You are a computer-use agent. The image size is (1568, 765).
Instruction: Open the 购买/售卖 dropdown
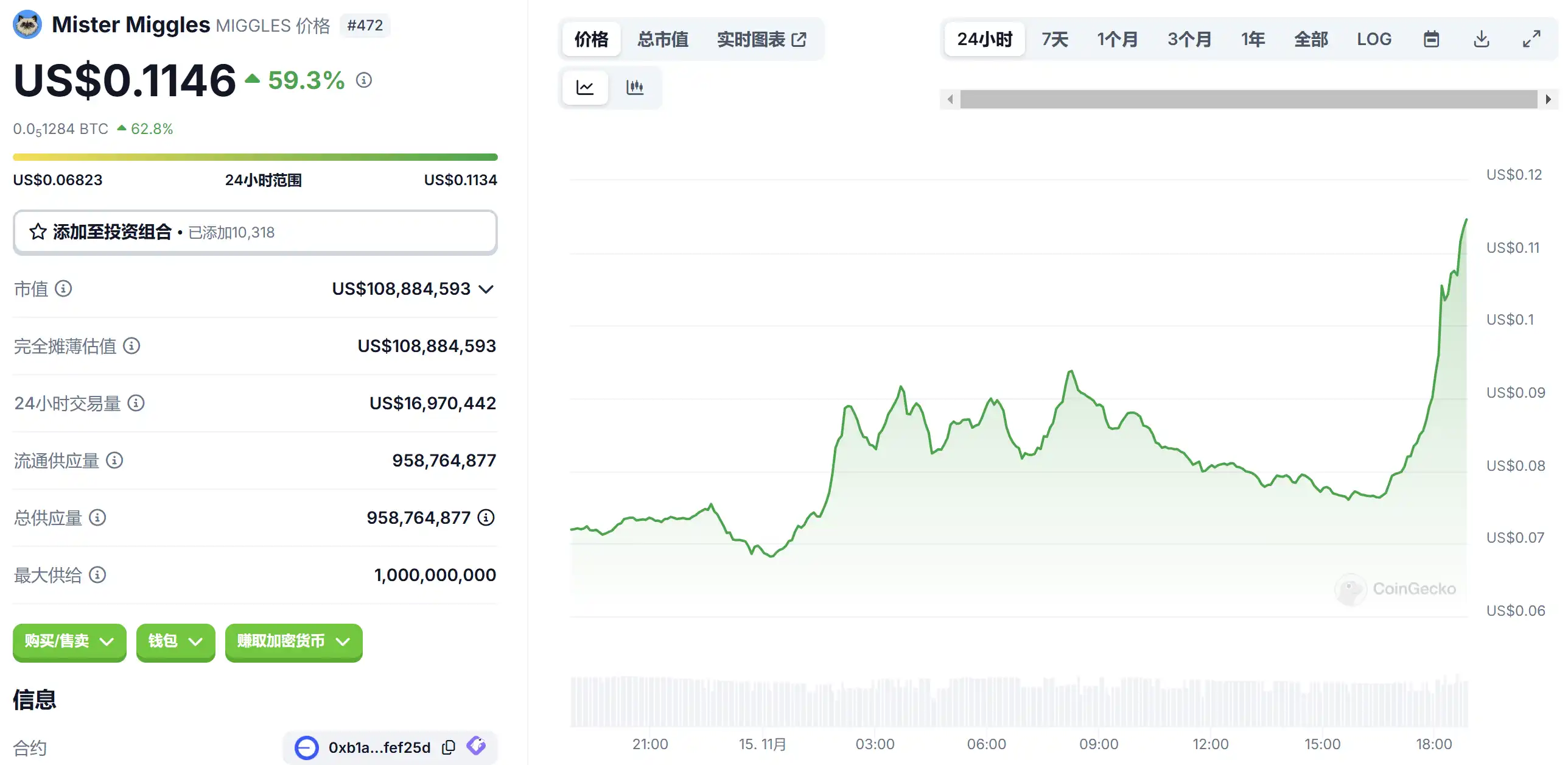[x=69, y=641]
